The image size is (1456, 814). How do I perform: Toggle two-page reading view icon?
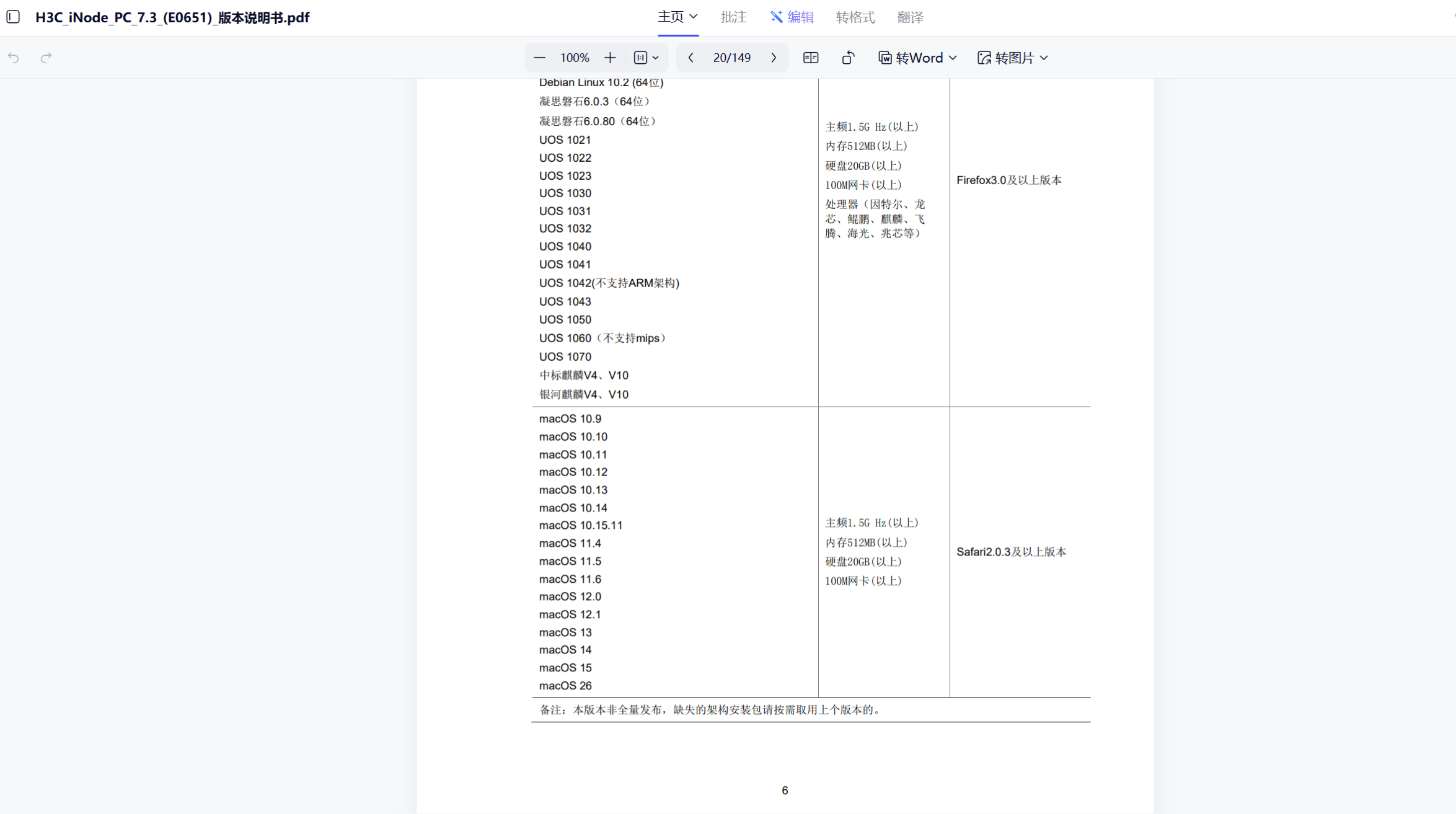(x=811, y=58)
